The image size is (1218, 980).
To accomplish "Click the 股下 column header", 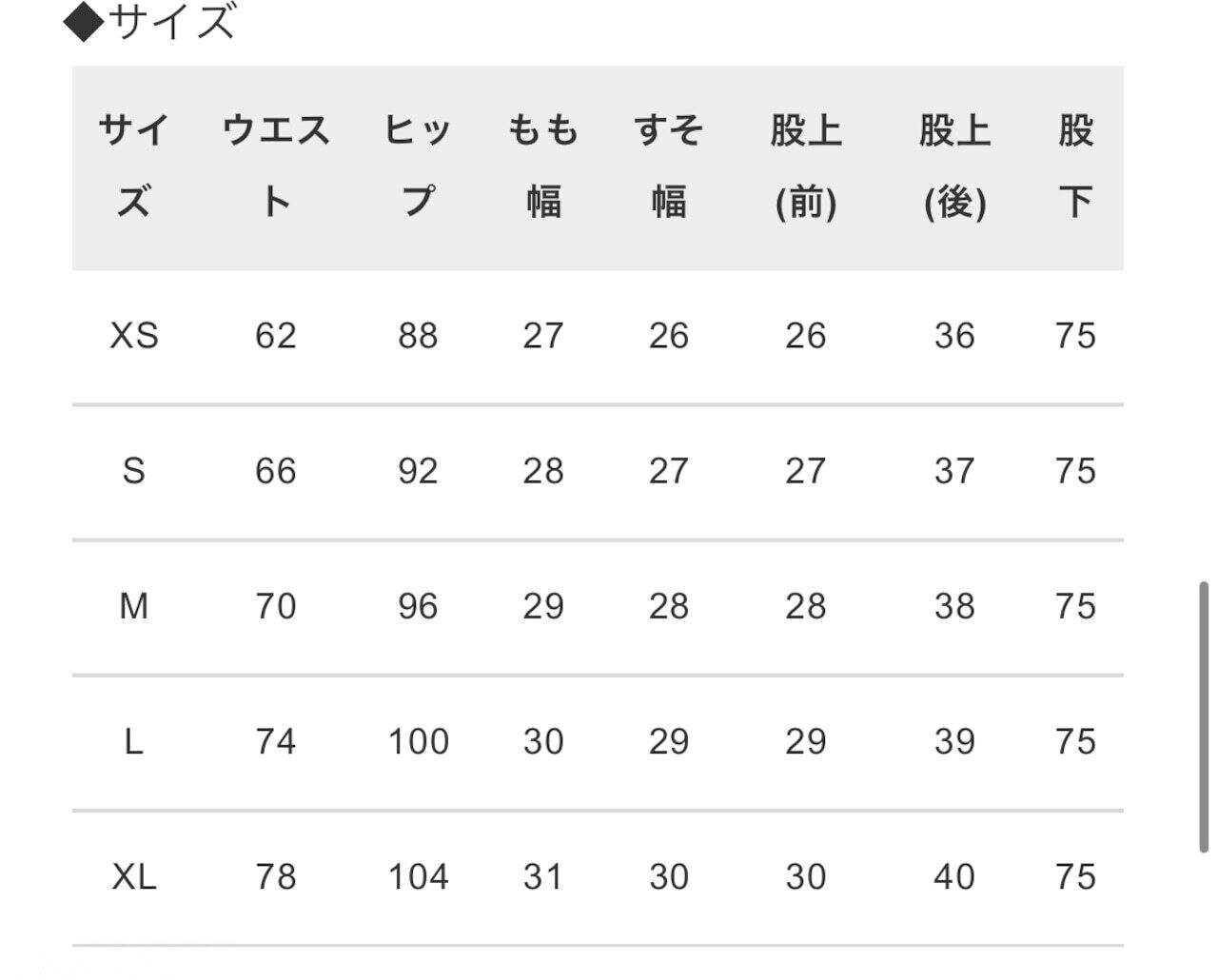I will click(1075, 166).
